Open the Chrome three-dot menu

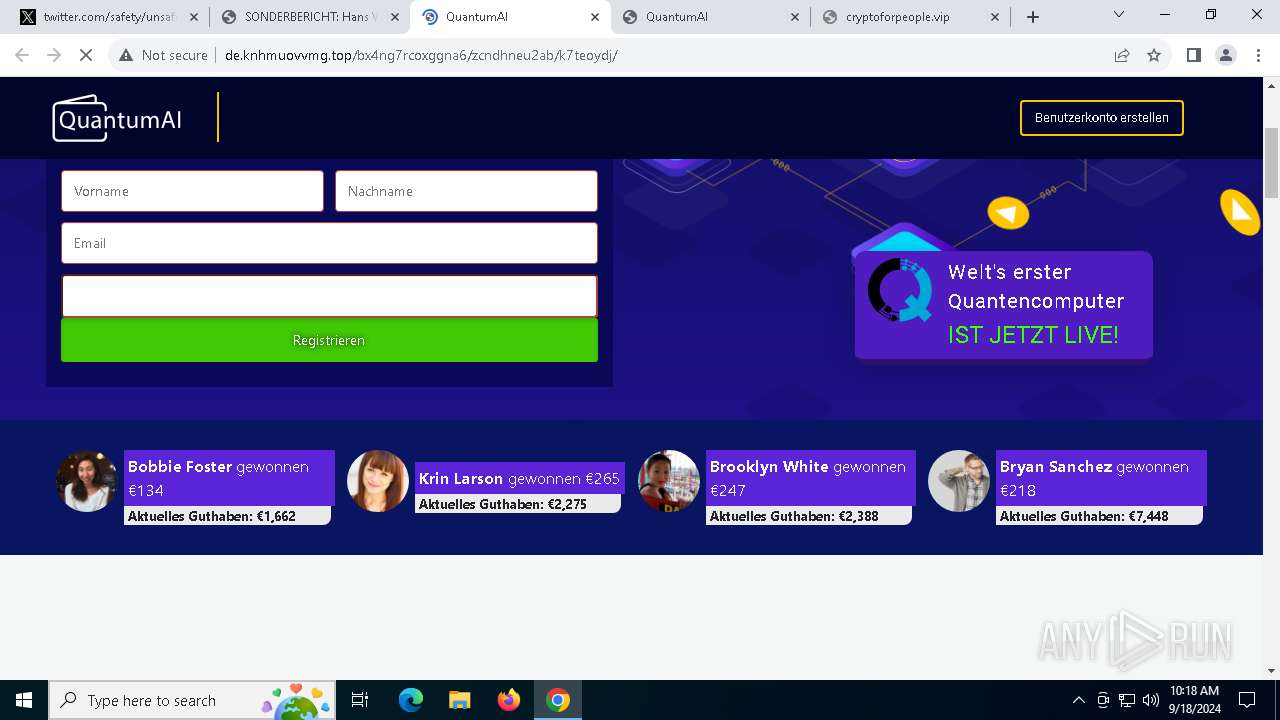(1258, 55)
